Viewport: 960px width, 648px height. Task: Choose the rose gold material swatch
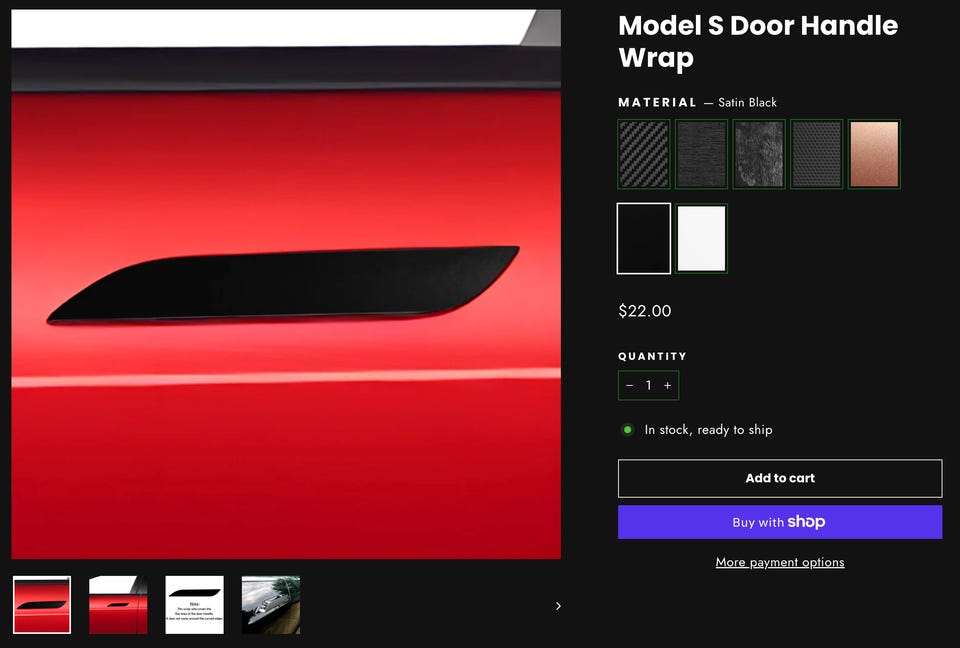coord(874,154)
